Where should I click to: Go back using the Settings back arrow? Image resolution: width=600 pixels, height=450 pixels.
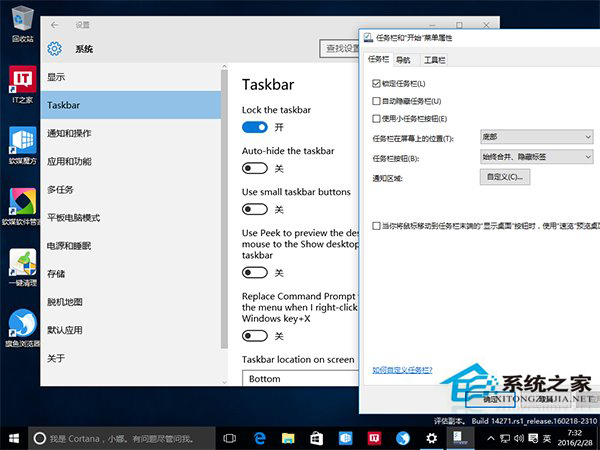tap(54, 24)
